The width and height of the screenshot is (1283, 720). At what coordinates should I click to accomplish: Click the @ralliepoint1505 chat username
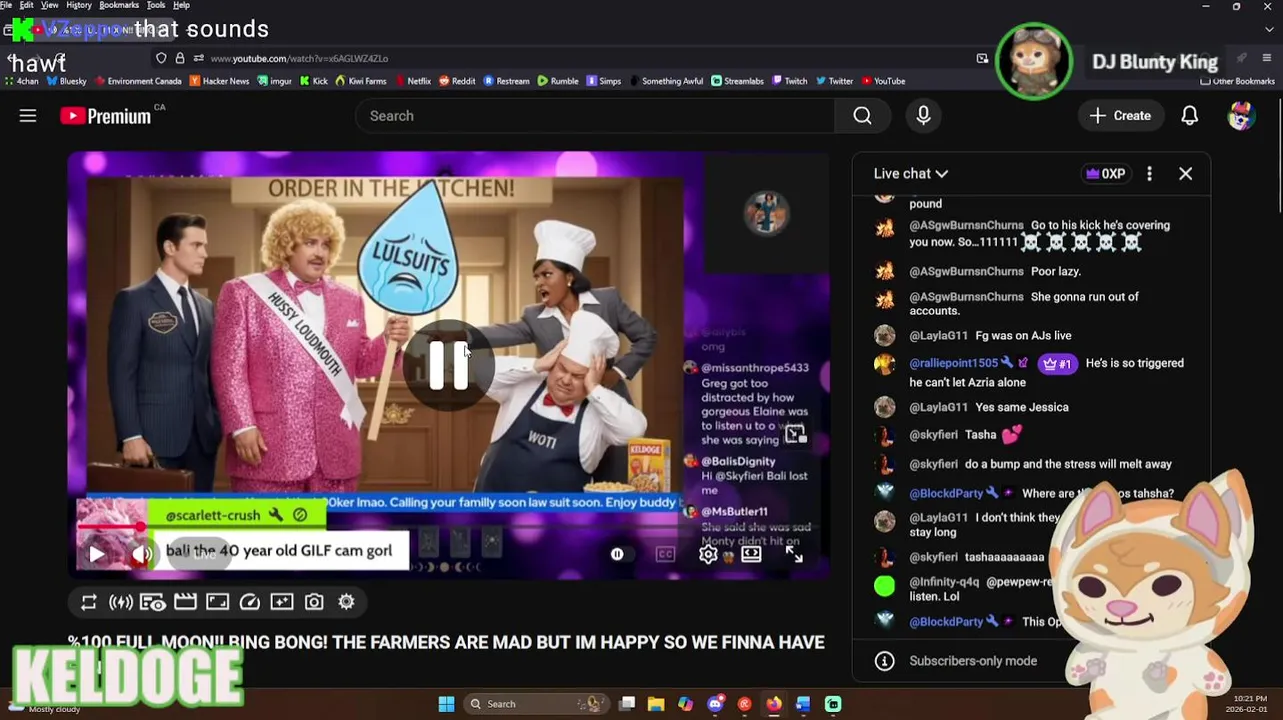tap(953, 363)
